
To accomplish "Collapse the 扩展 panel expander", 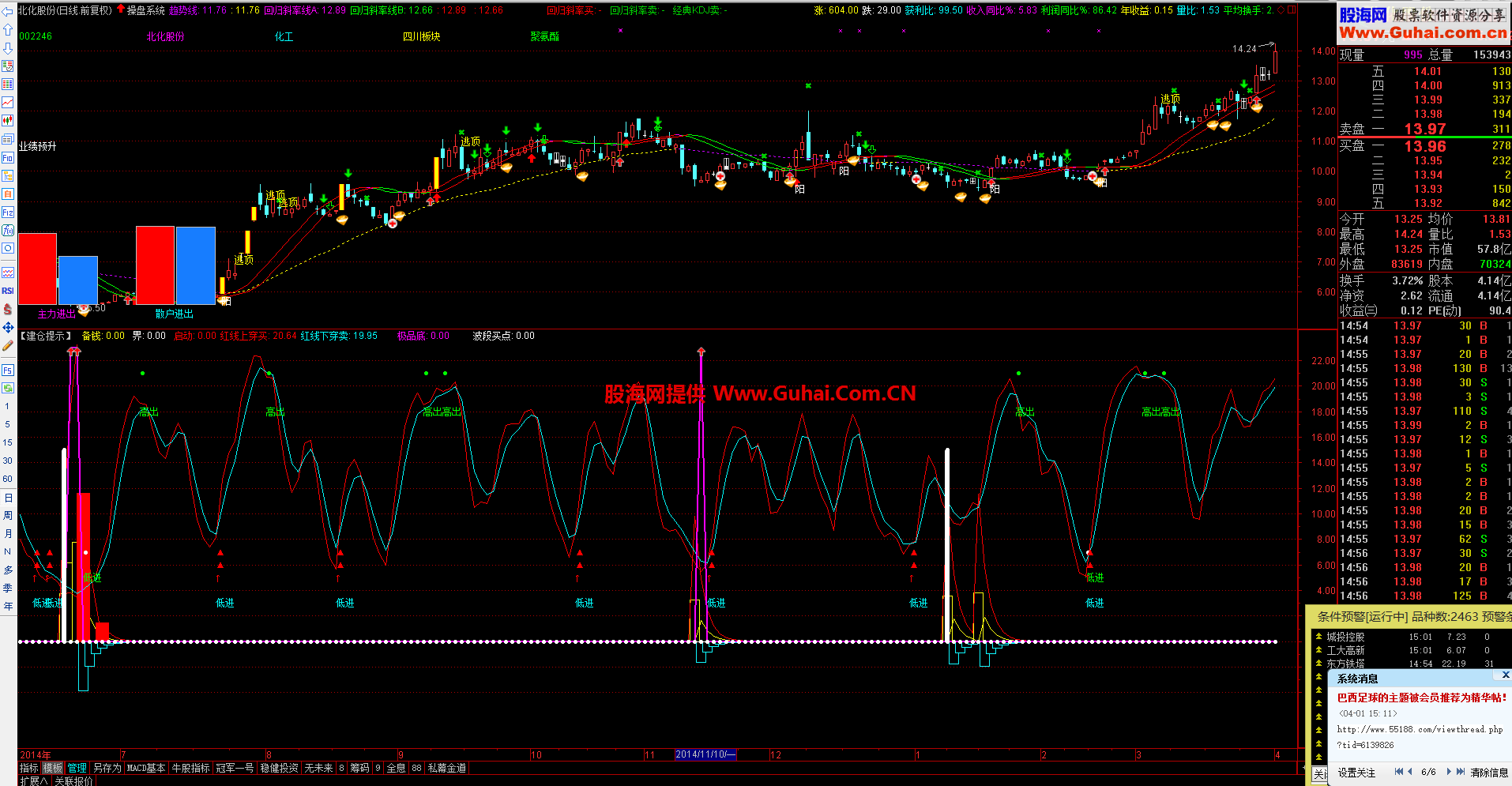I will (x=33, y=780).
